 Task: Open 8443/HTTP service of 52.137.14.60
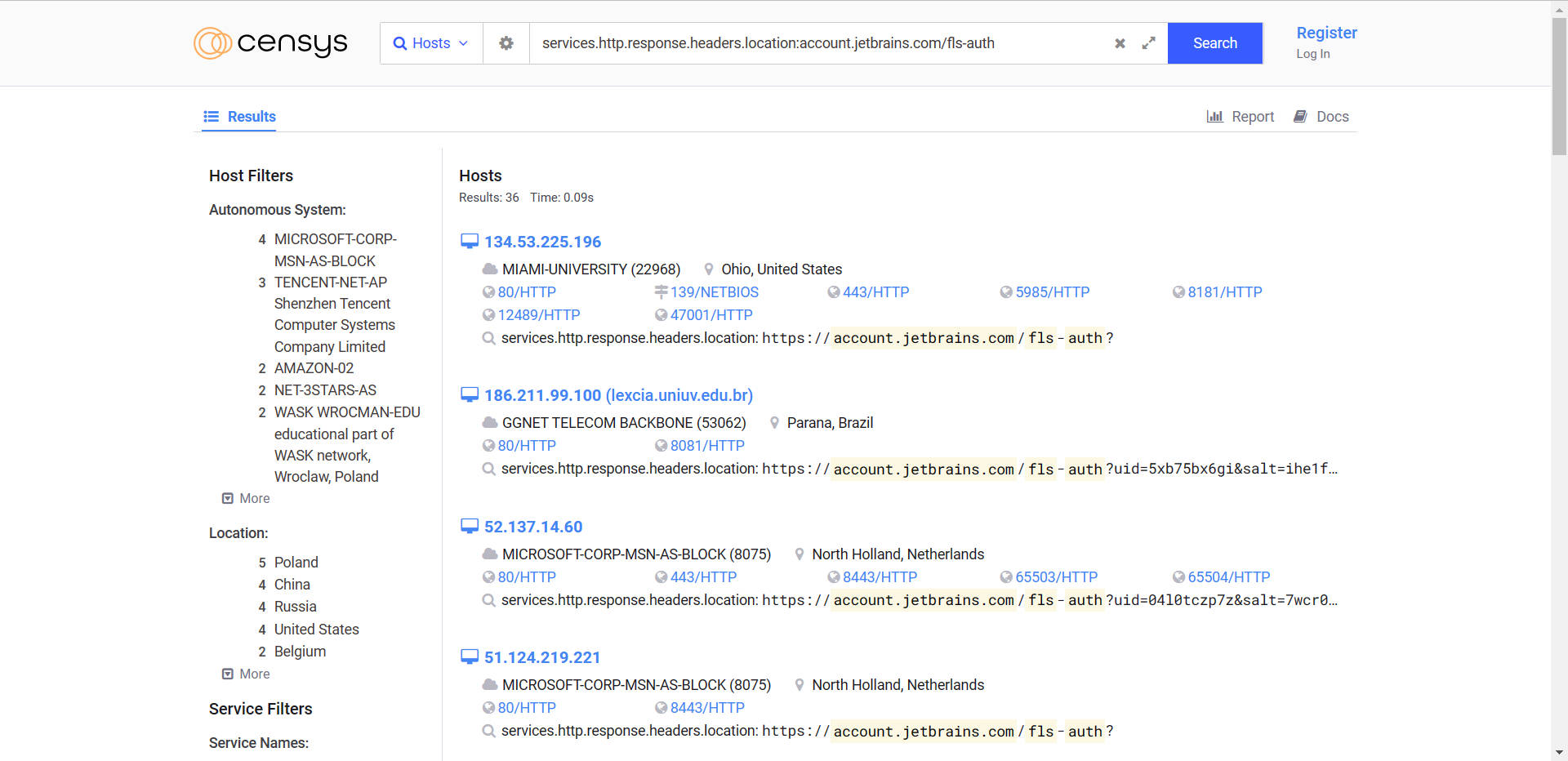(880, 577)
